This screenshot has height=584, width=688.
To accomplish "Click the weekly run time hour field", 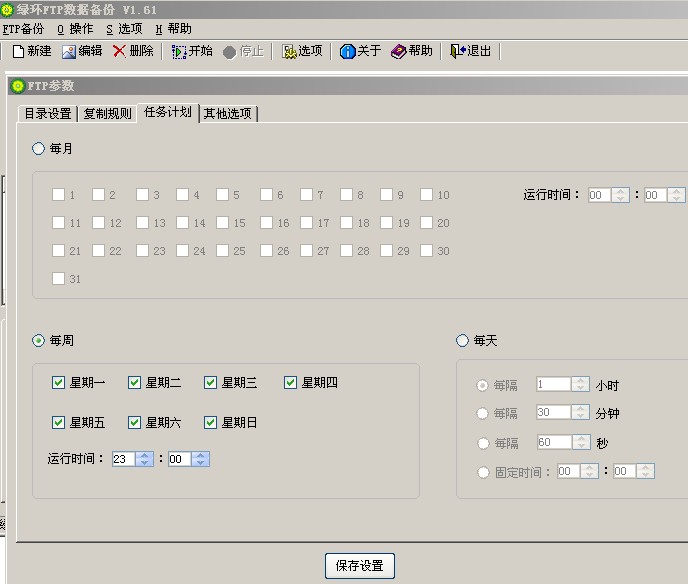I will pos(122,459).
